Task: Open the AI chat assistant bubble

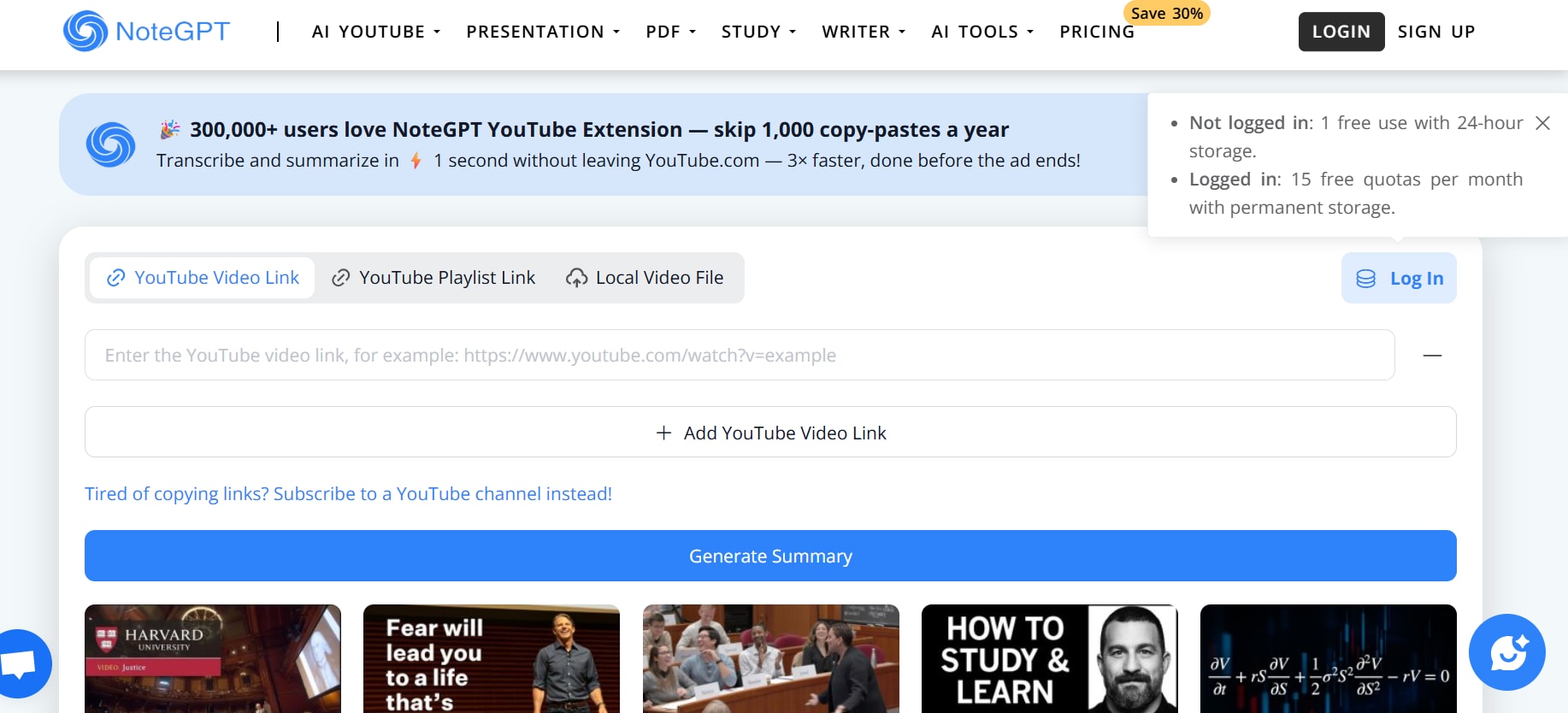Action: 1507,652
